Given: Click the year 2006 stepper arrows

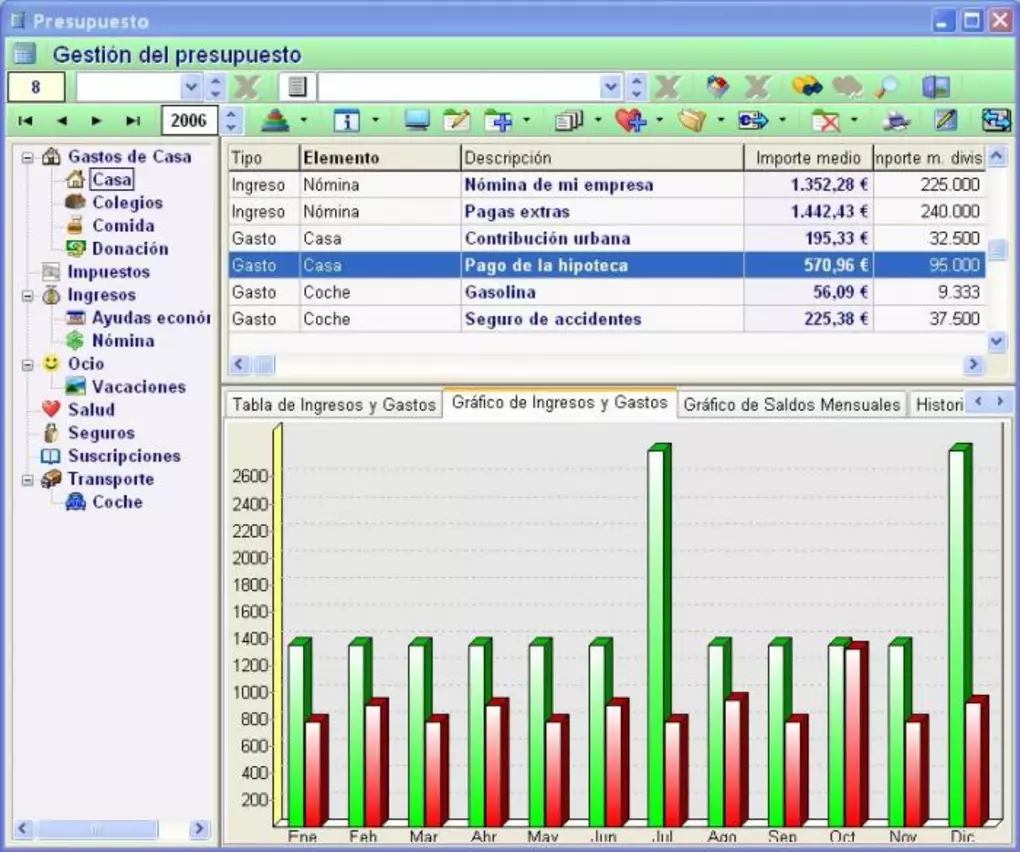Looking at the screenshot, I should click(232, 121).
